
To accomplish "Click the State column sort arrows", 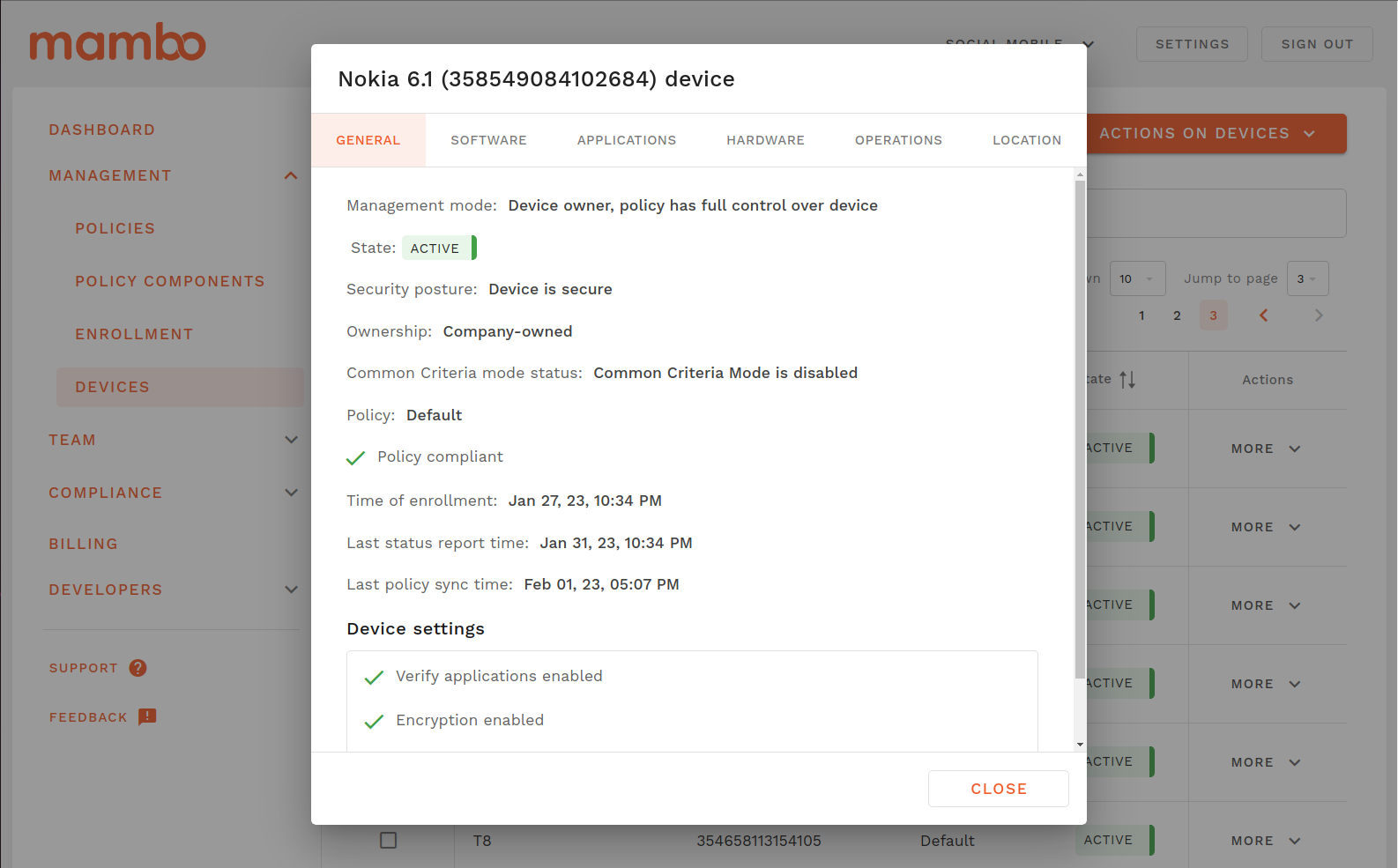I will point(1127,380).
